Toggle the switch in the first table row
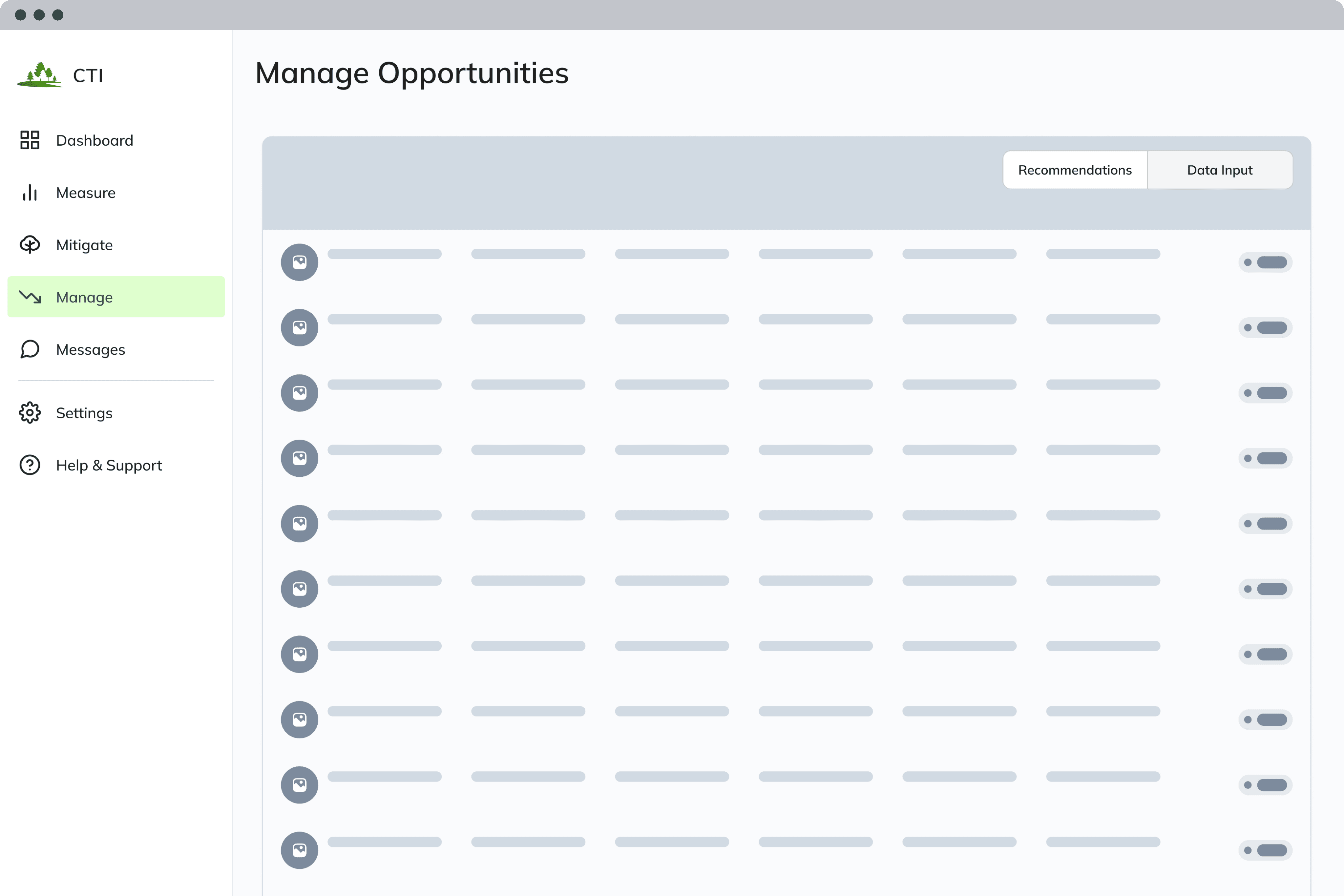Image resolution: width=1344 pixels, height=896 pixels. point(1265,262)
